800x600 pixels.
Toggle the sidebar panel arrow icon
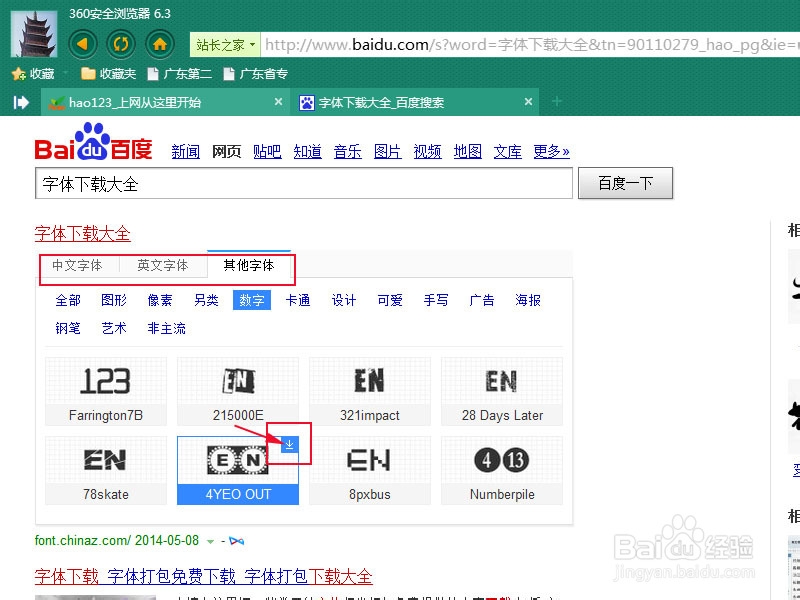(x=21, y=103)
